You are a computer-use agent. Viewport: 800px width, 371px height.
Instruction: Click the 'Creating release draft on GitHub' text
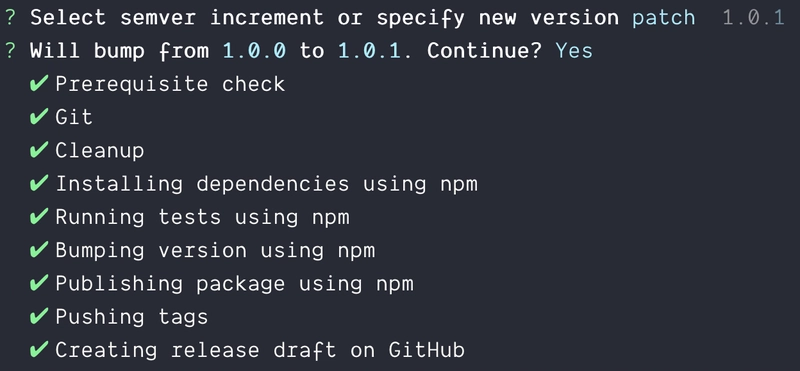(260, 350)
